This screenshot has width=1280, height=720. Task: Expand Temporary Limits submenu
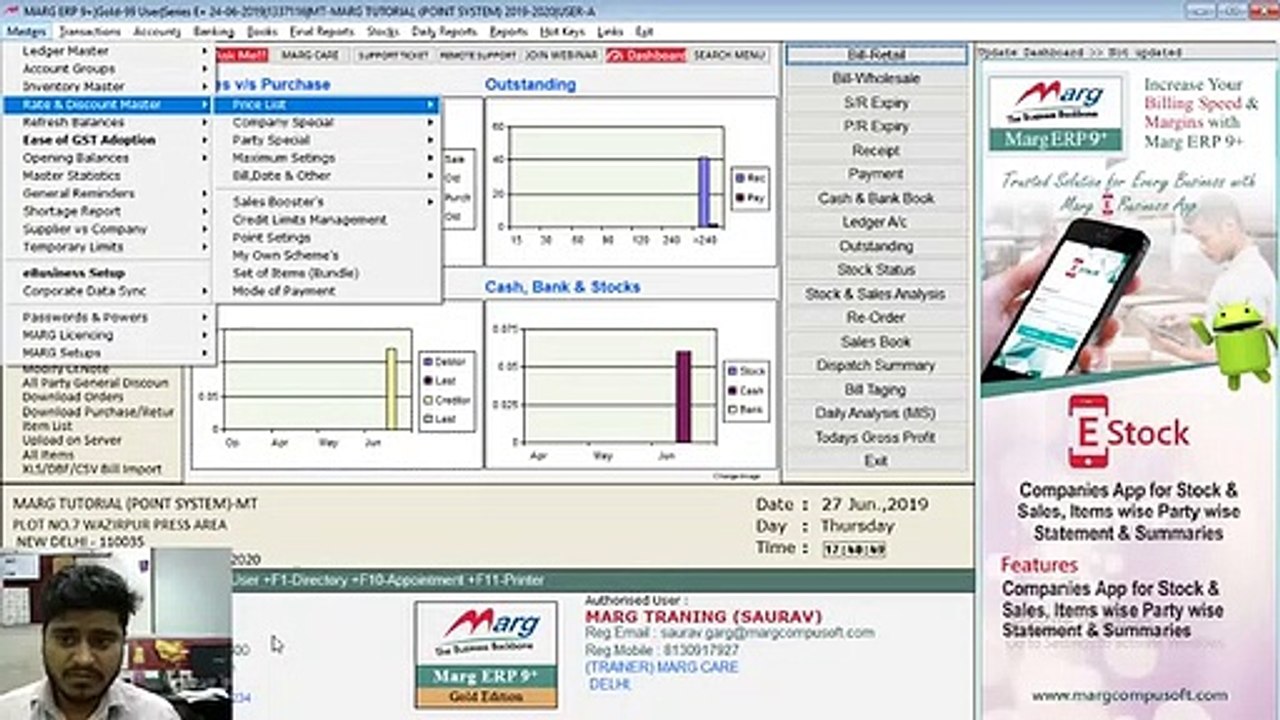[x=108, y=246]
